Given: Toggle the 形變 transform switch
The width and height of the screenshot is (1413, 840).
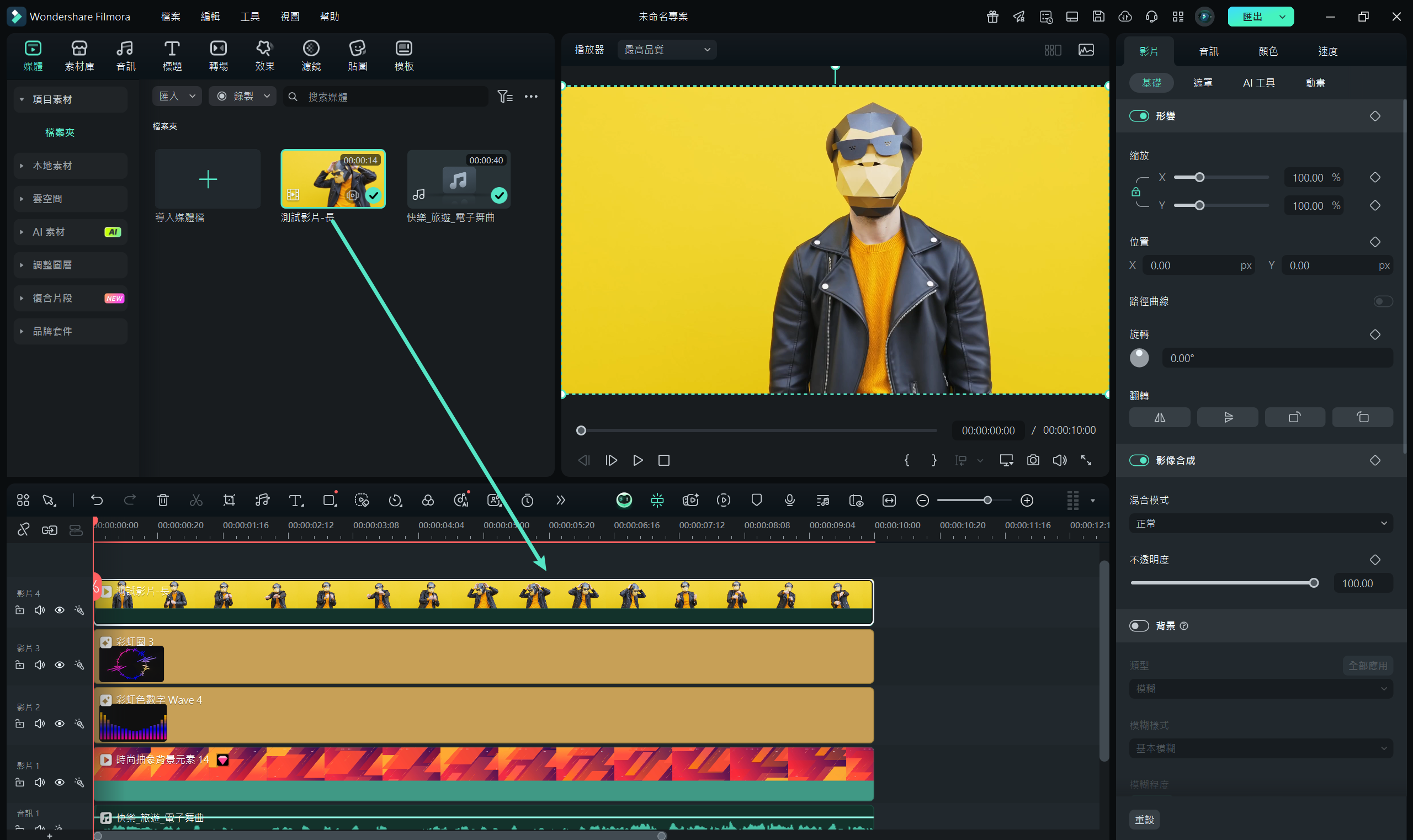Looking at the screenshot, I should [1139, 116].
